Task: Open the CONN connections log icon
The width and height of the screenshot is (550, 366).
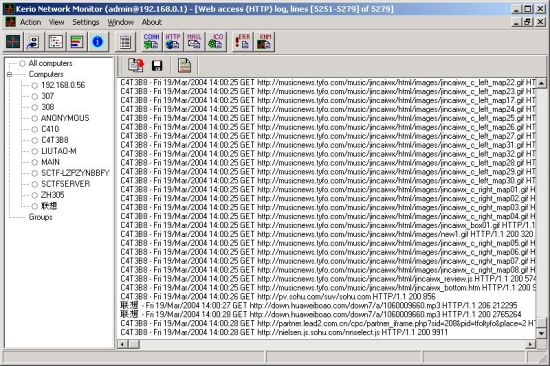Action: [151, 42]
